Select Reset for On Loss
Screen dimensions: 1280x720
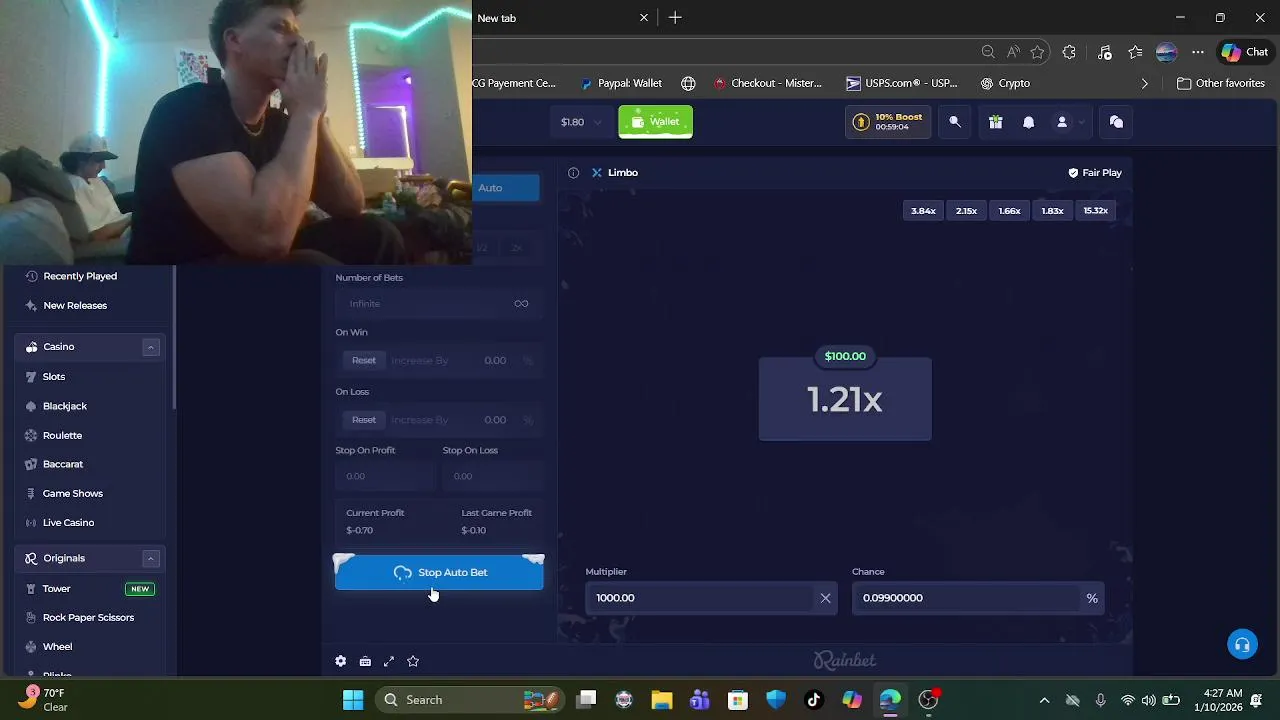point(364,420)
